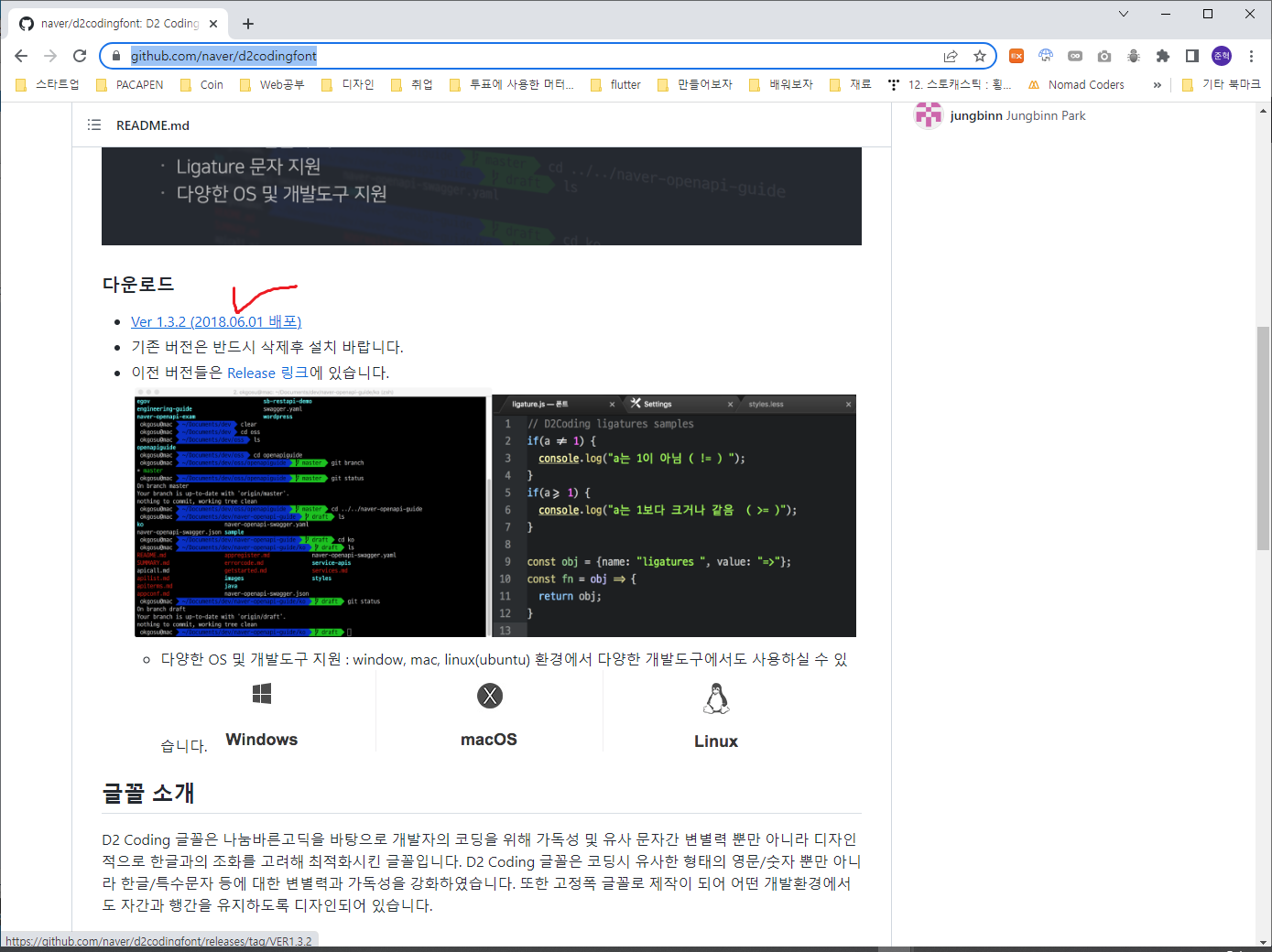The width and height of the screenshot is (1272, 952).
Task: View site information lock icon
Action: tap(115, 56)
